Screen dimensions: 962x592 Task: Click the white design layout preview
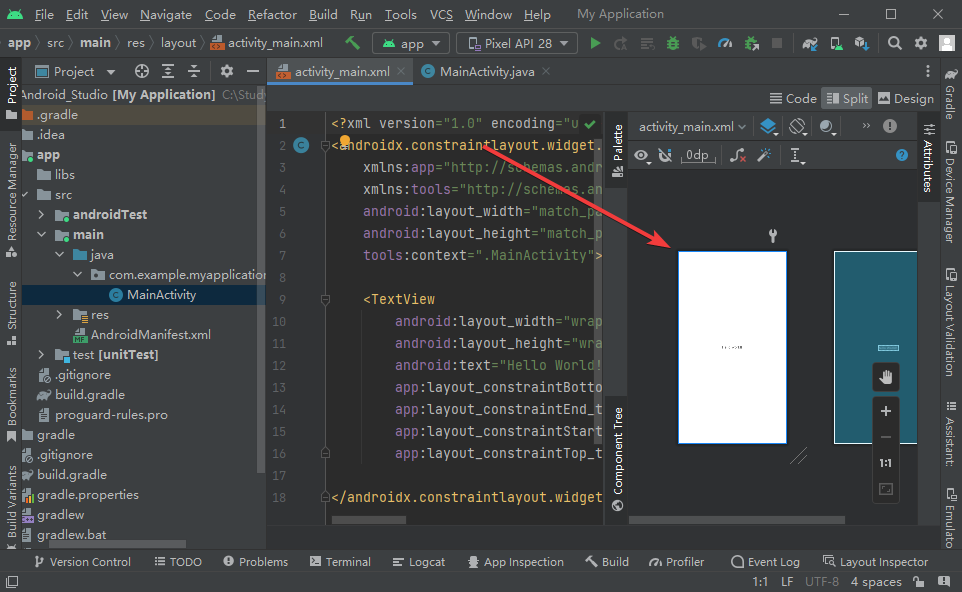click(732, 347)
